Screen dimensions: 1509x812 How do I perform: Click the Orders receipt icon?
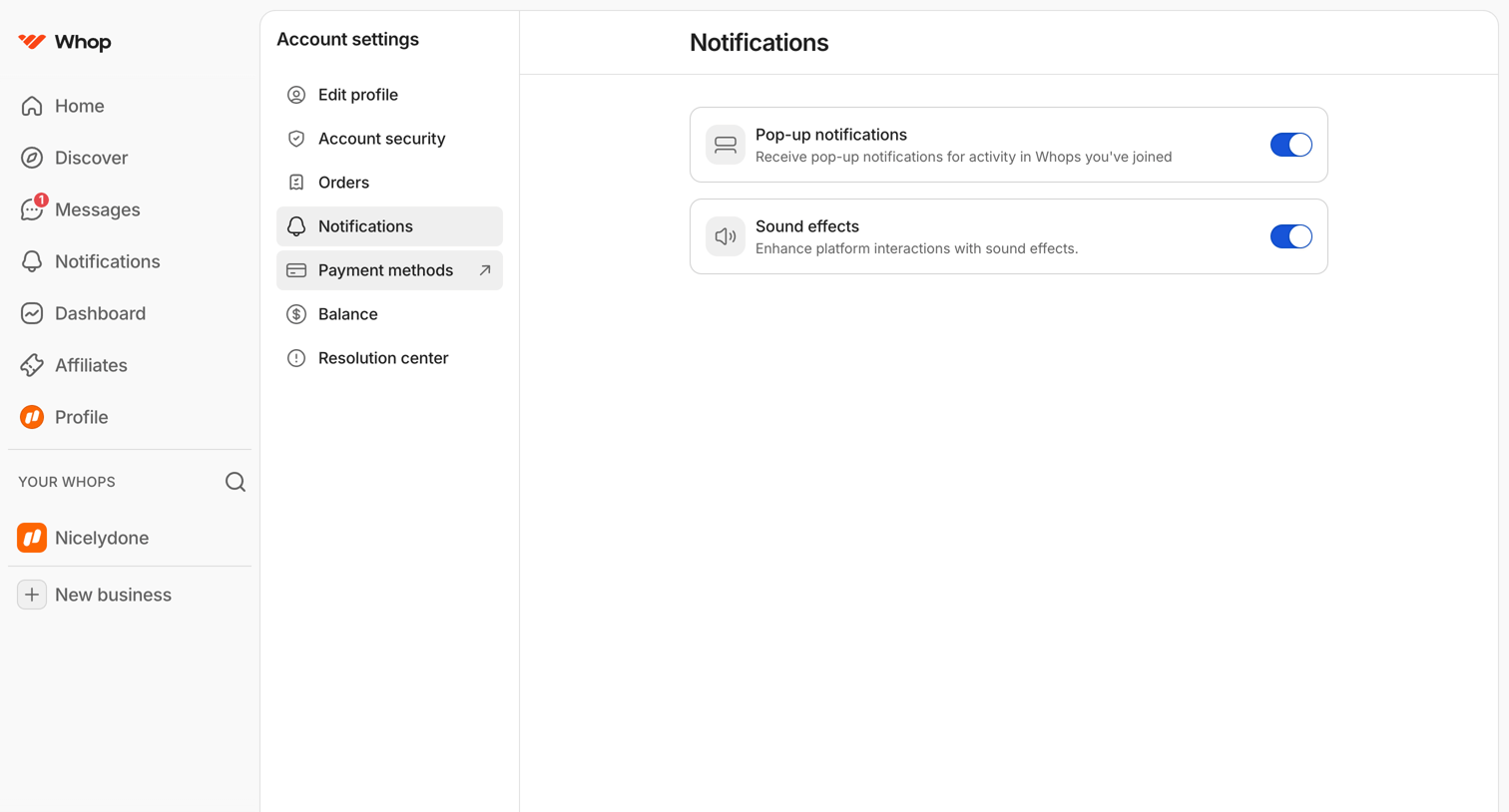(x=296, y=183)
